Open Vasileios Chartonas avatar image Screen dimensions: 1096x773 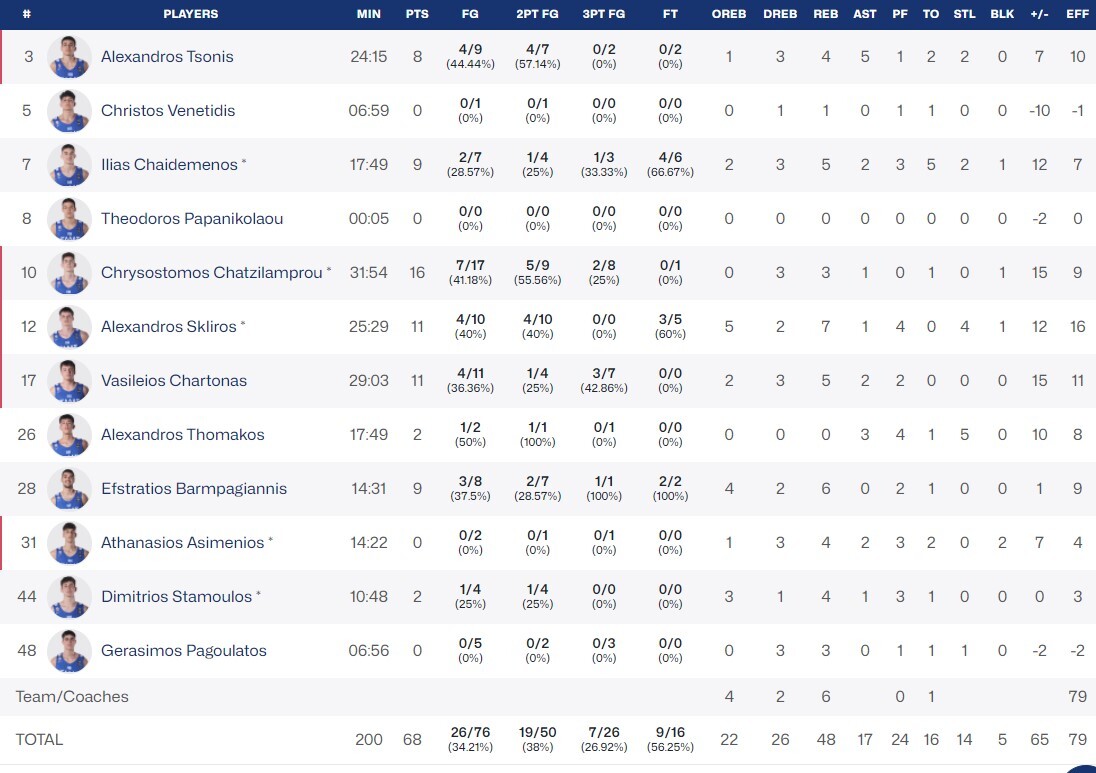(69, 380)
